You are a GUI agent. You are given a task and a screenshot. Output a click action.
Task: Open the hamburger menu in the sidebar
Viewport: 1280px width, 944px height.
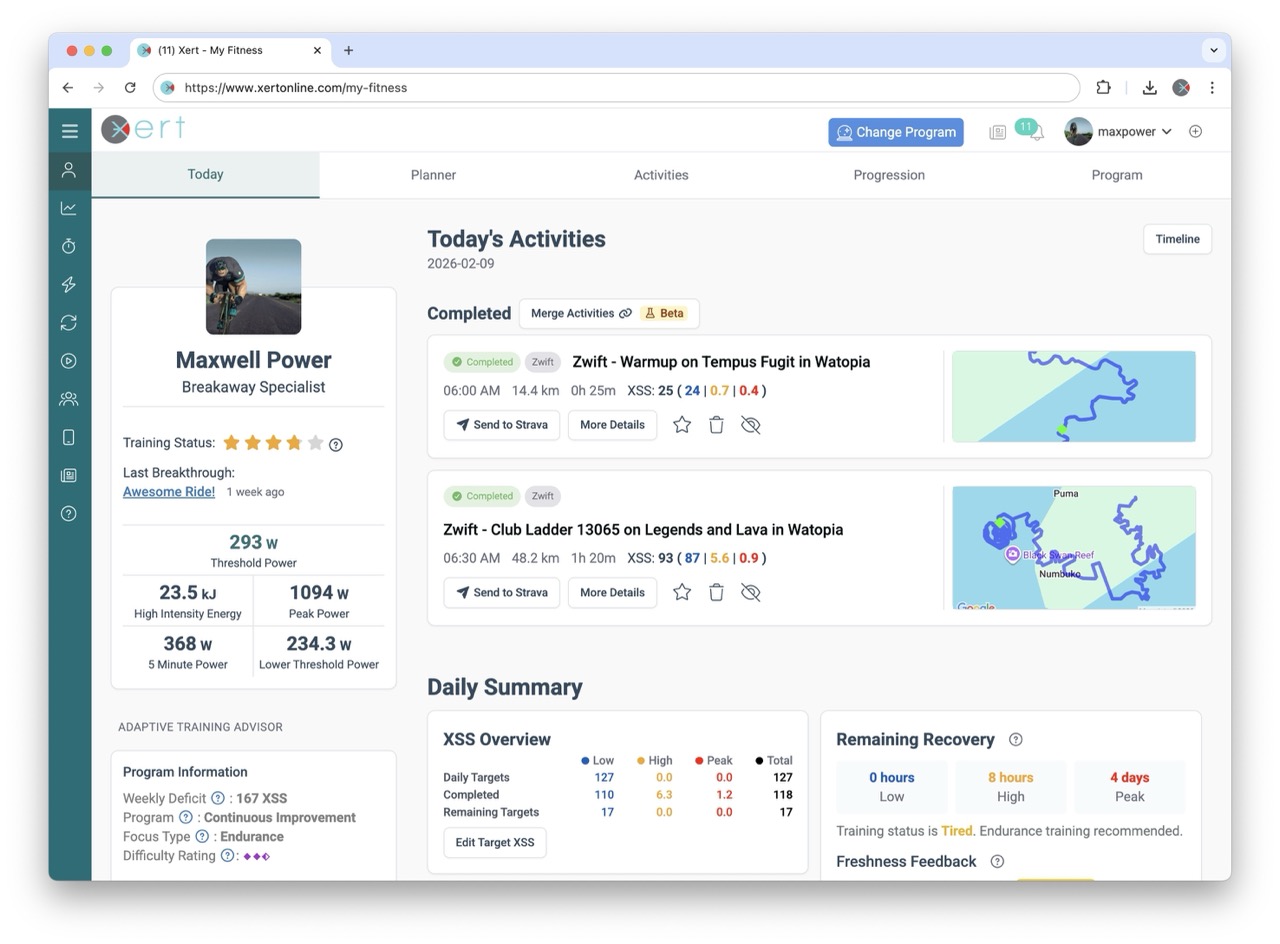coord(69,131)
